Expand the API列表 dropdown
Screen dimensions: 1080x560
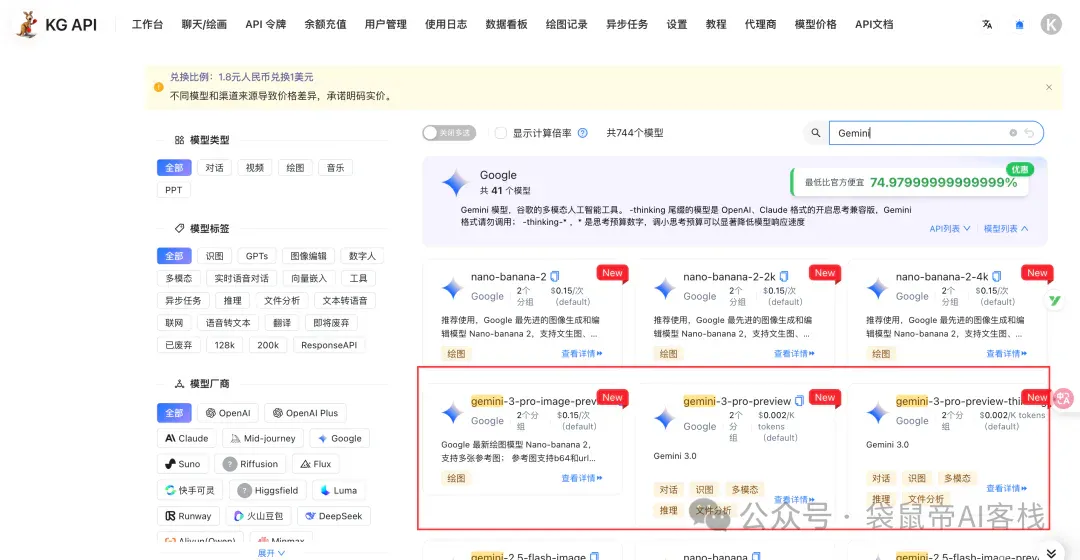[950, 229]
